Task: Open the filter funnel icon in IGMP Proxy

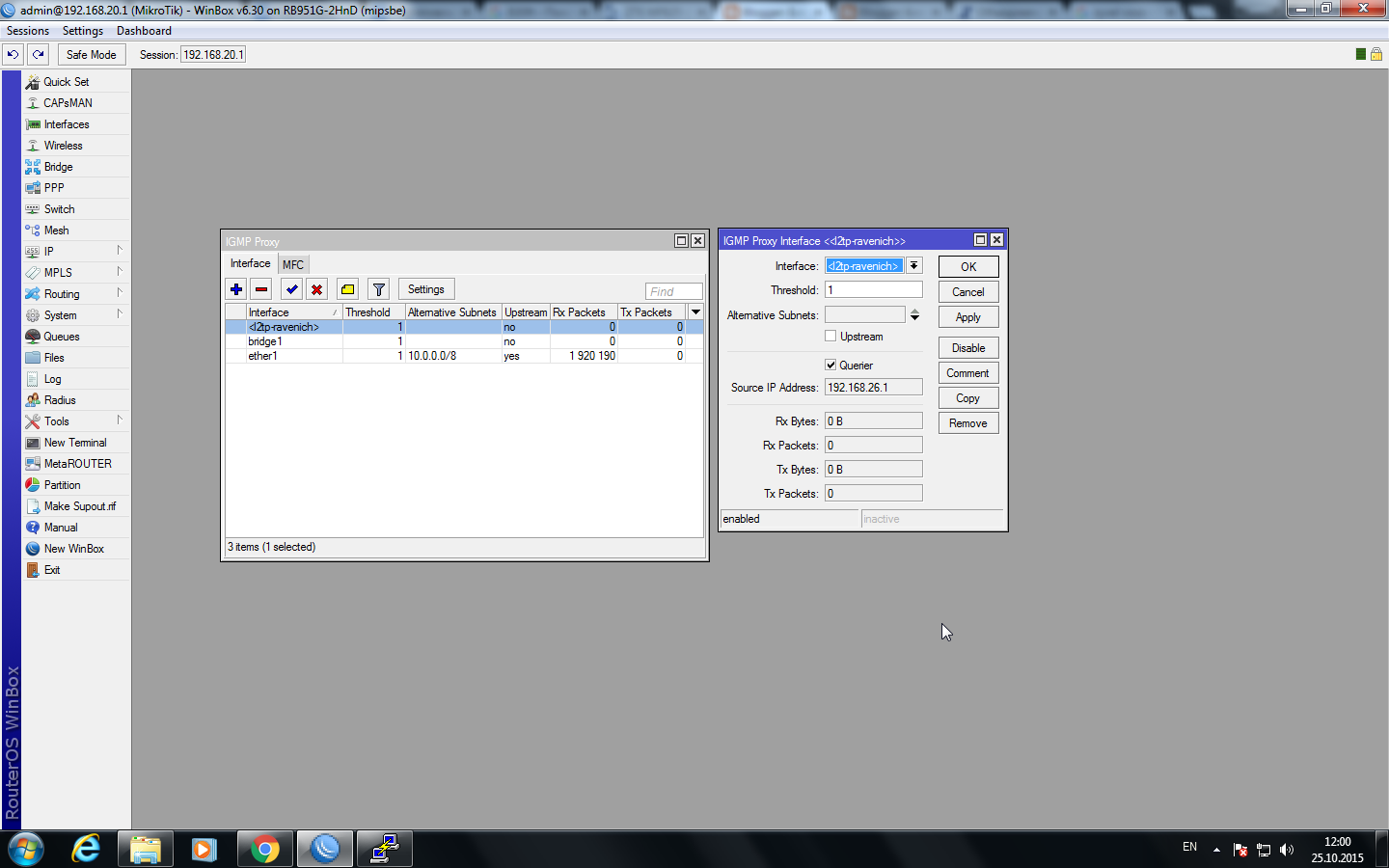Action: click(378, 289)
